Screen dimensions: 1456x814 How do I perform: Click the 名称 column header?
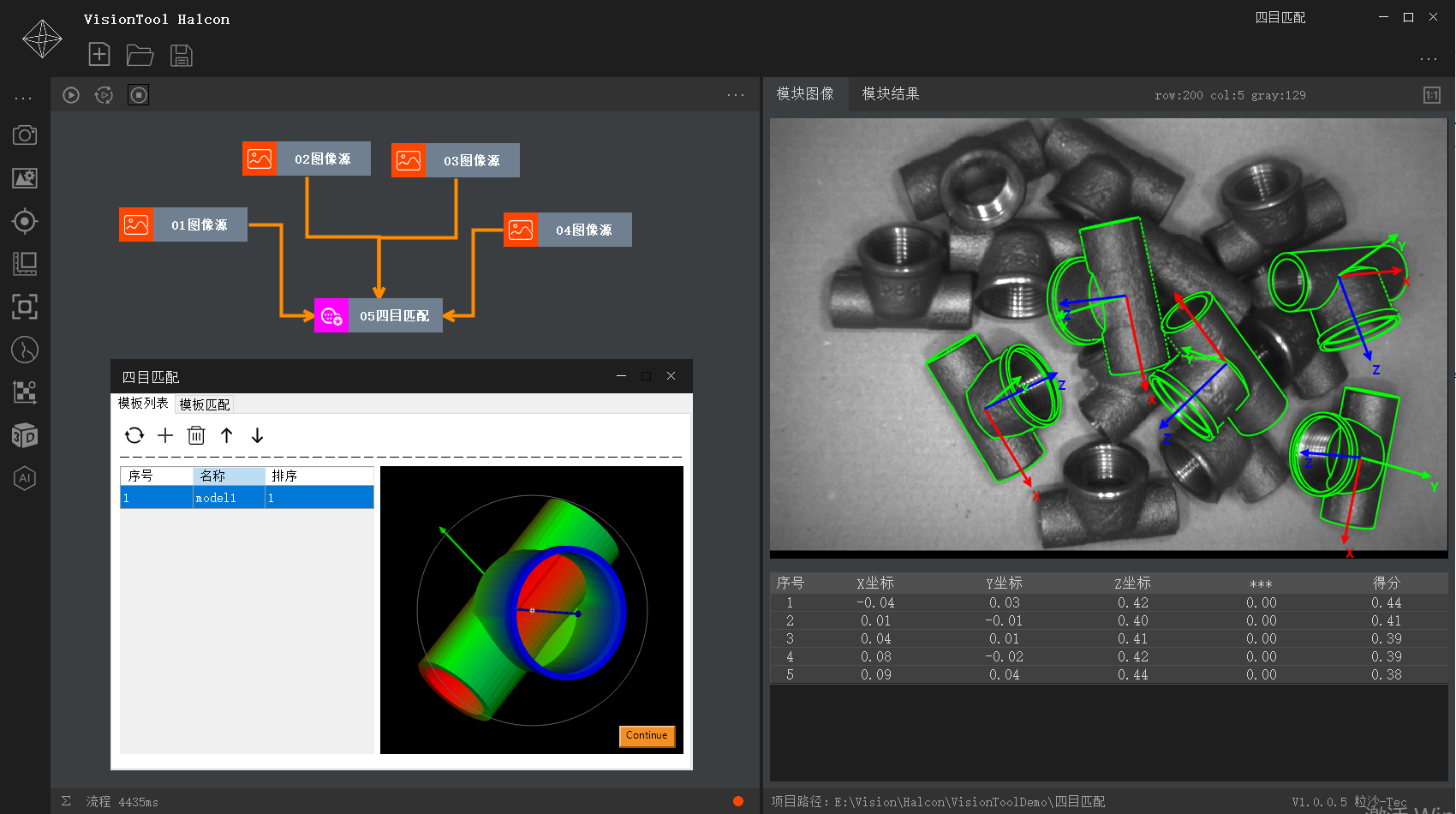click(x=230, y=476)
